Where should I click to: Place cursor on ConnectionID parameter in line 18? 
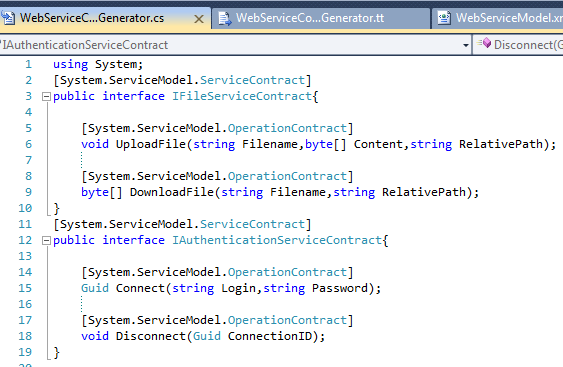[270, 336]
